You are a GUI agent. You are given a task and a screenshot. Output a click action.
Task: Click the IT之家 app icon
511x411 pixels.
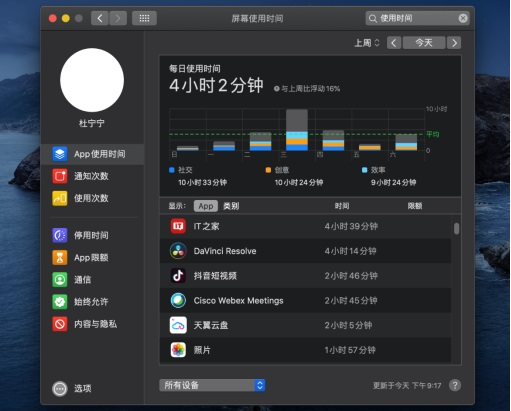(x=178, y=226)
